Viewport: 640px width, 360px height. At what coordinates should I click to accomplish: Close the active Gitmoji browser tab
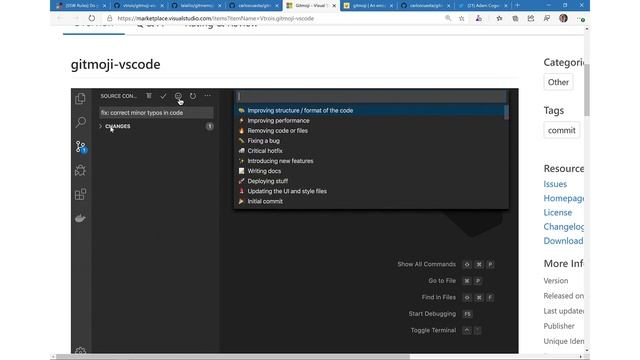click(334, 6)
